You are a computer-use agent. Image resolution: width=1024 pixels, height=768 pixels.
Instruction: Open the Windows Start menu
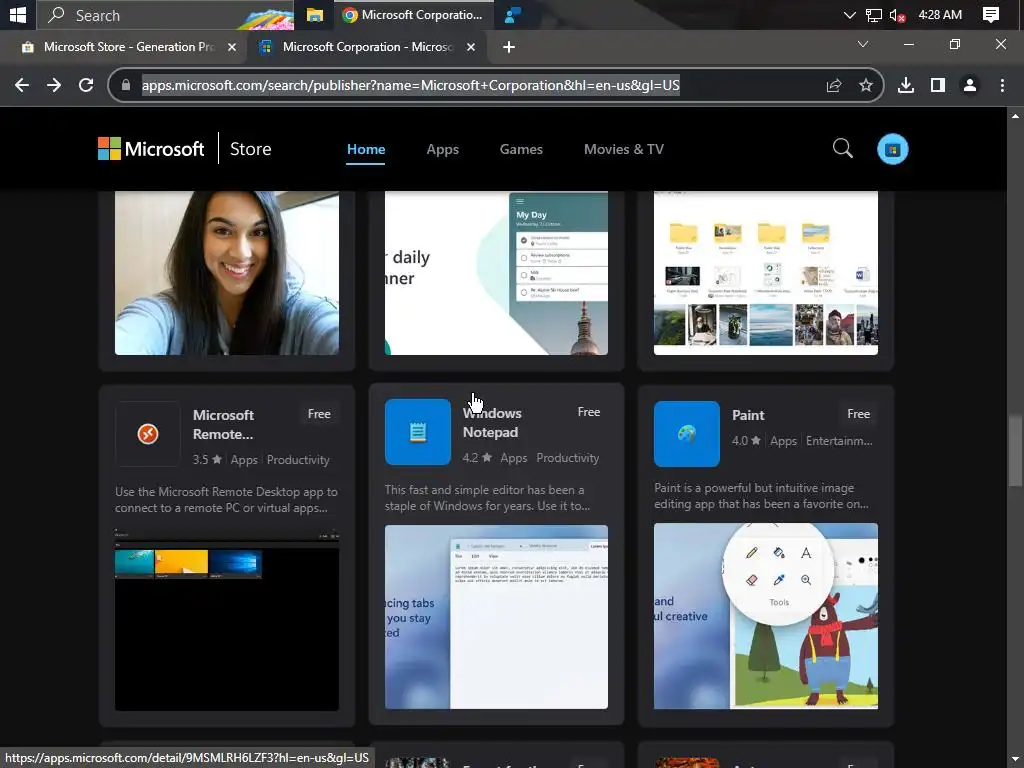tap(18, 14)
